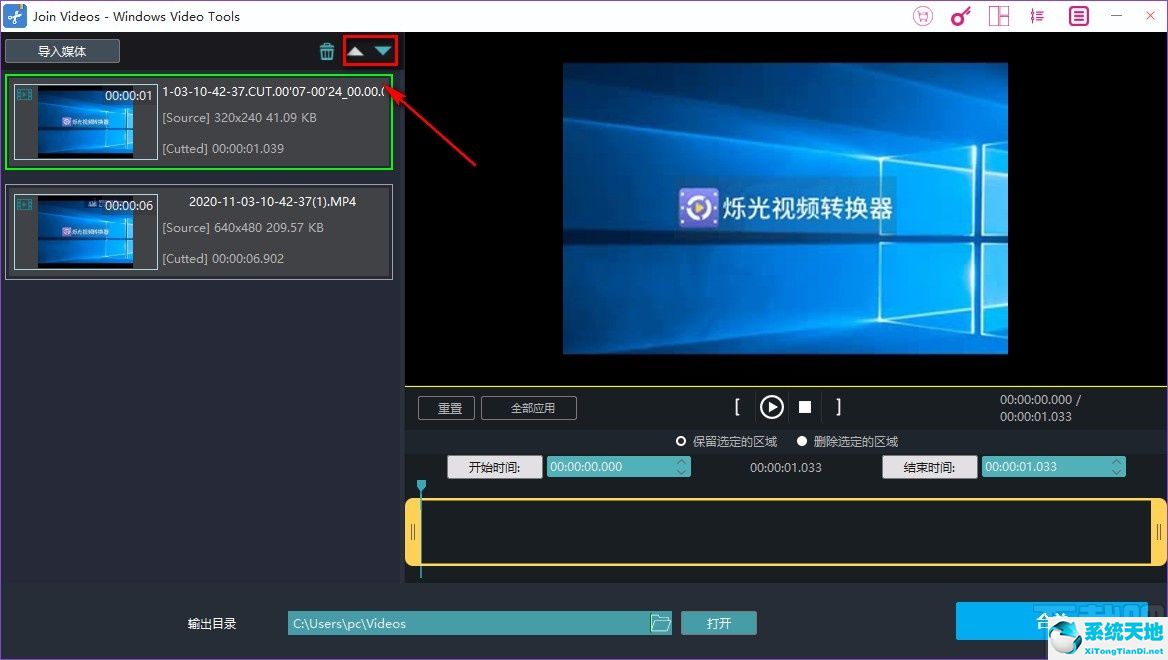This screenshot has height=660, width=1168.
Task: Open the 导入媒体 import media menu
Action: [62, 50]
